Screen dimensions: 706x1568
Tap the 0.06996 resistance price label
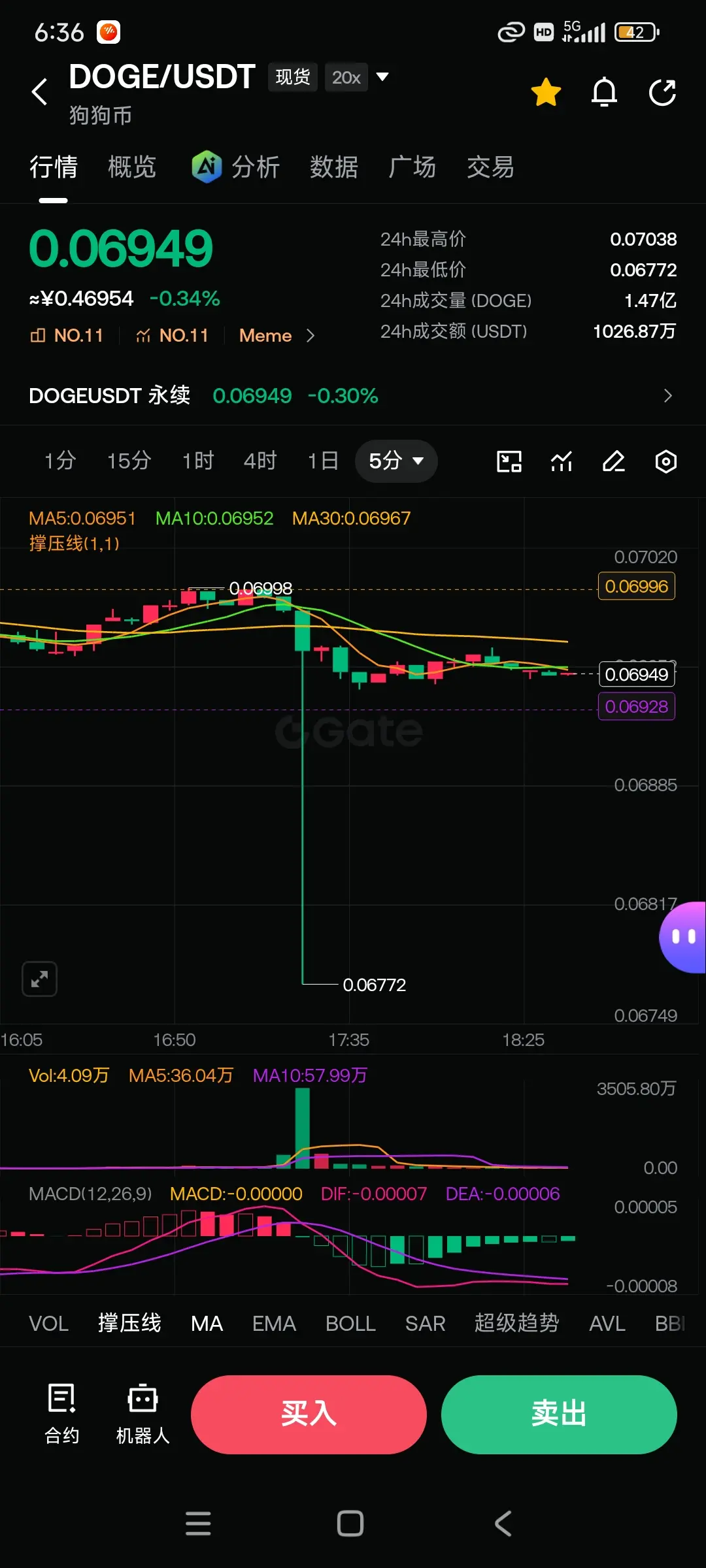tap(637, 586)
